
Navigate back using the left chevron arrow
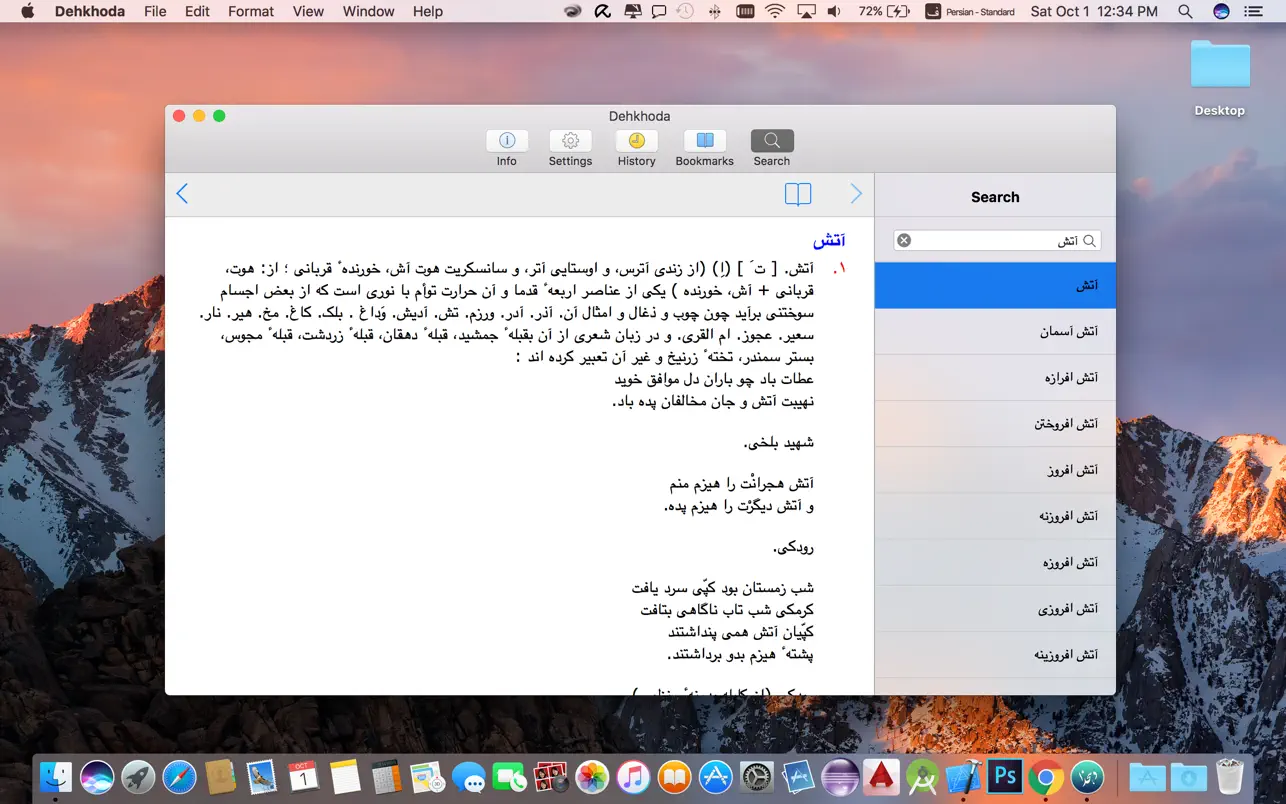[182, 193]
